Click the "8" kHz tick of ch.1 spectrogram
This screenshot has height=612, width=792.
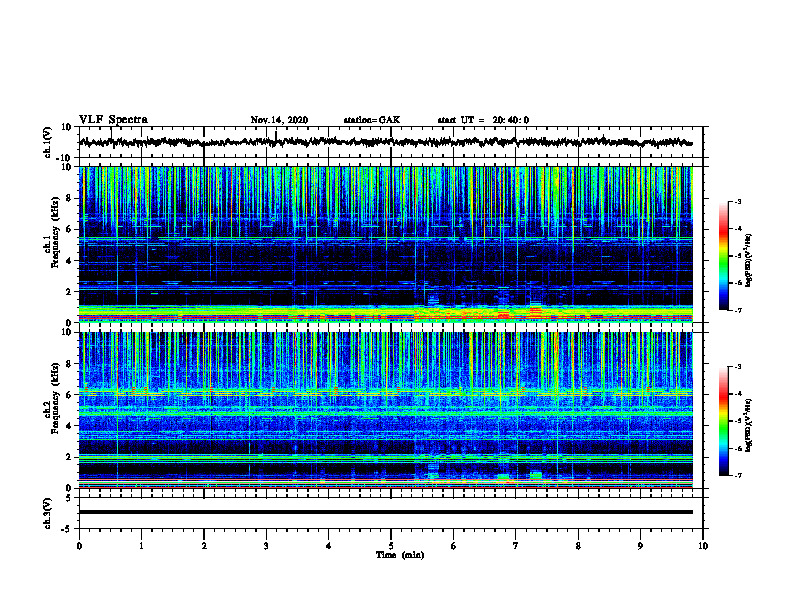click(x=69, y=198)
